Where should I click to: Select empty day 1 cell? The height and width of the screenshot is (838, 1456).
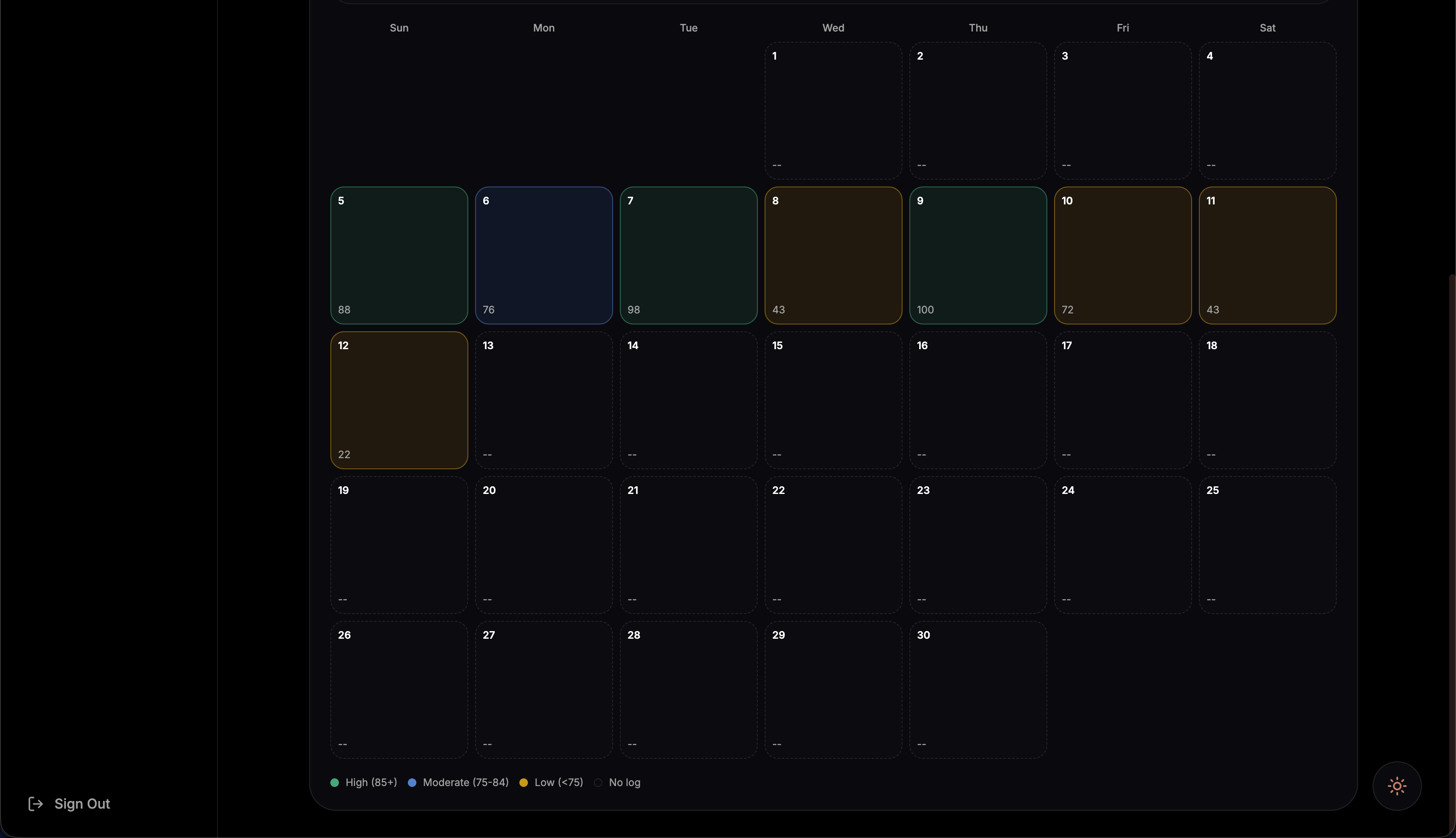pyautogui.click(x=833, y=111)
